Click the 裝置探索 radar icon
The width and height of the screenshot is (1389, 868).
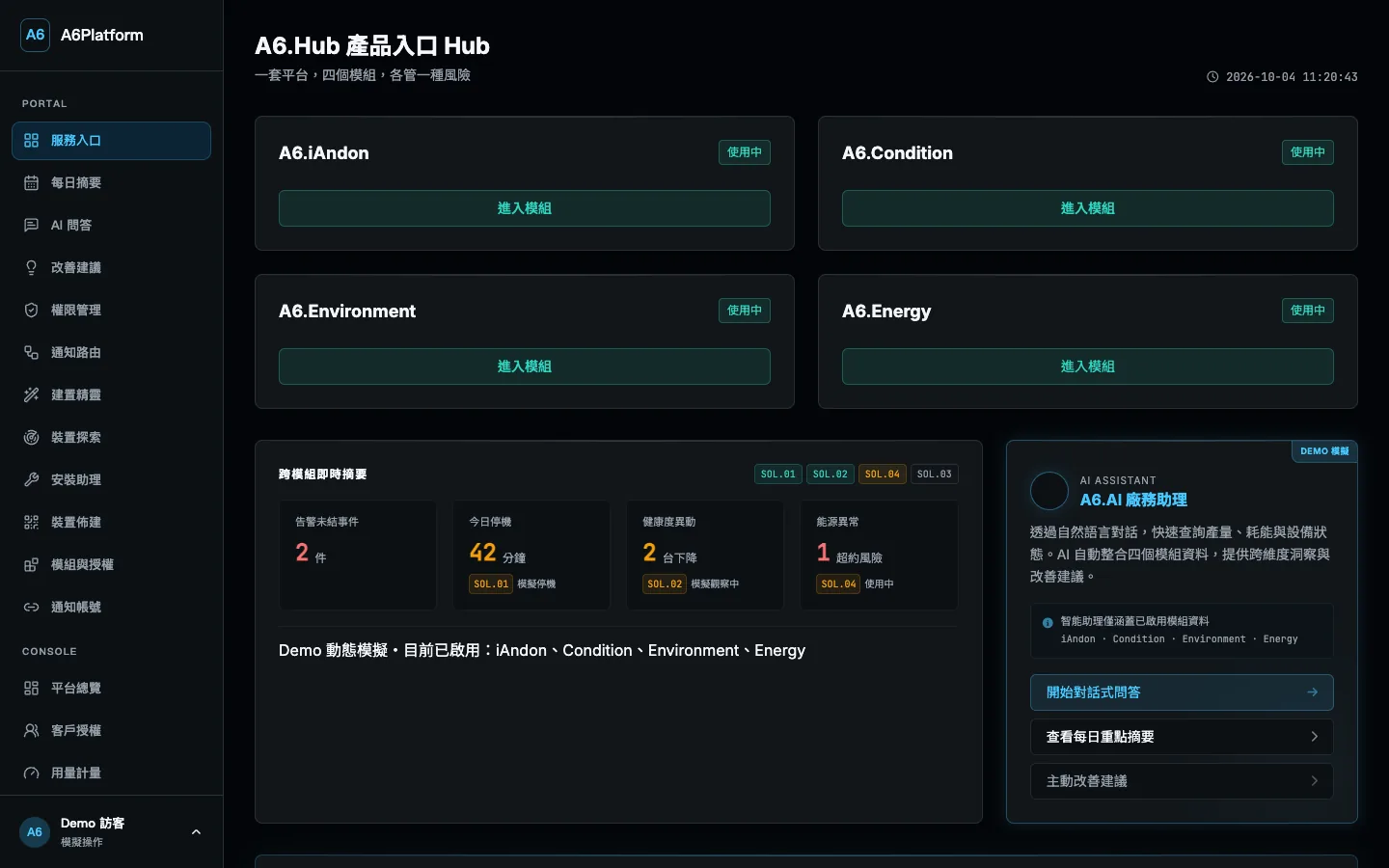coord(31,438)
